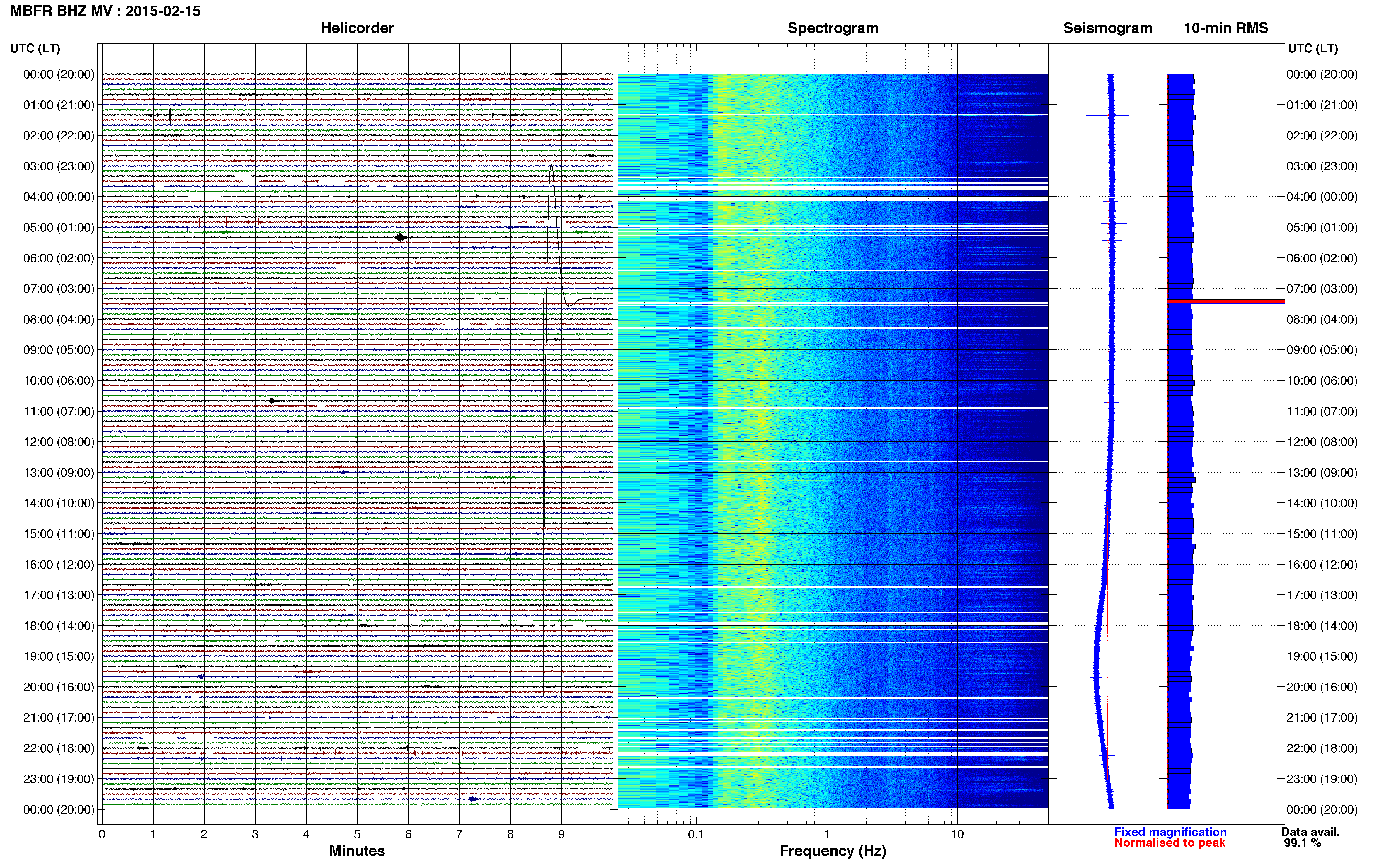Click the right '10:00 (06:00)' time label
This screenshot has width=1389, height=868.
click(1322, 381)
